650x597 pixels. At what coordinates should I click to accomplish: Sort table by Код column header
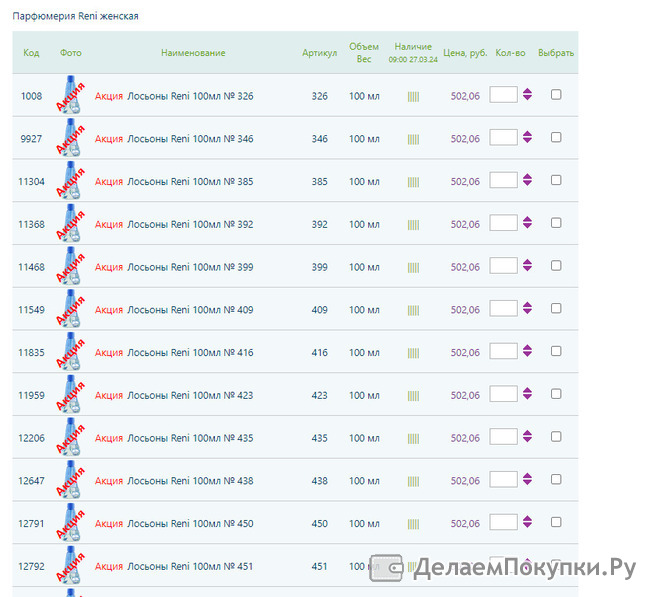pos(31,53)
